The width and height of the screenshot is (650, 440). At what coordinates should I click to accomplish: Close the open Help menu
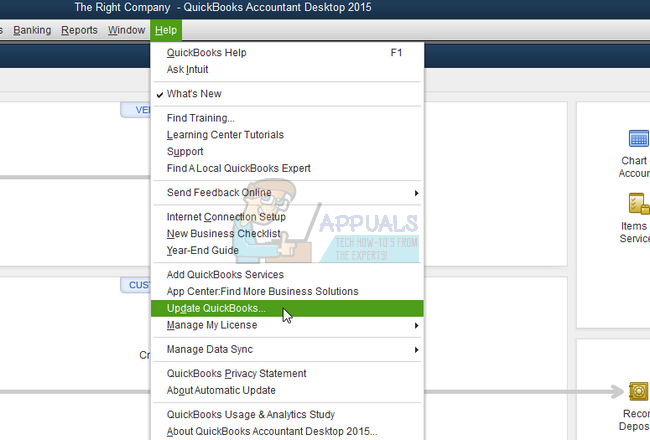[166, 30]
